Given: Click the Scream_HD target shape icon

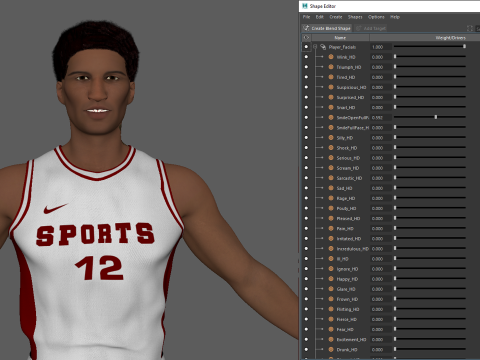Looking at the screenshot, I should (331, 168).
